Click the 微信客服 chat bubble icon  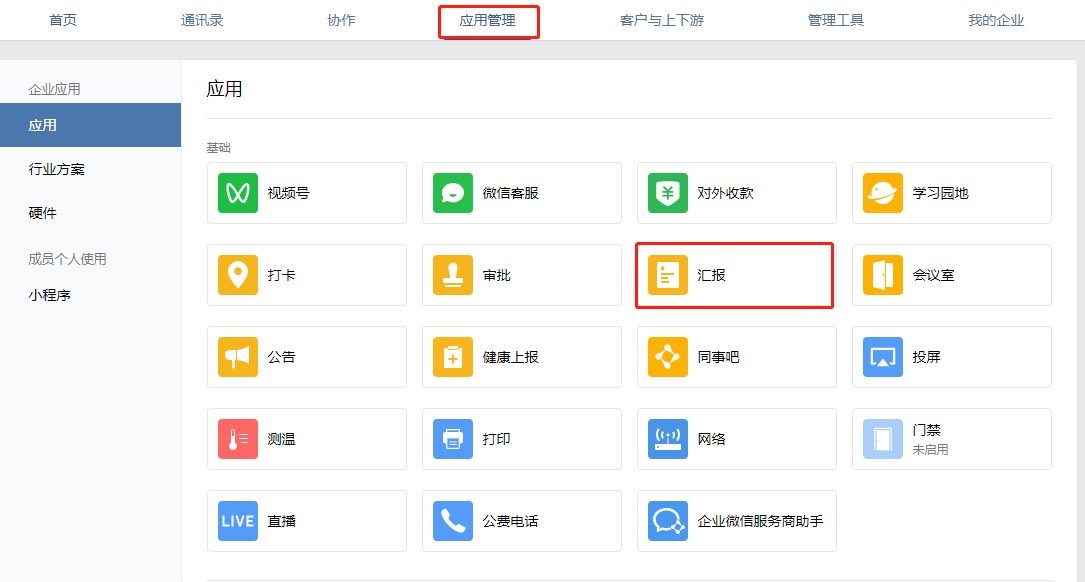pos(453,193)
